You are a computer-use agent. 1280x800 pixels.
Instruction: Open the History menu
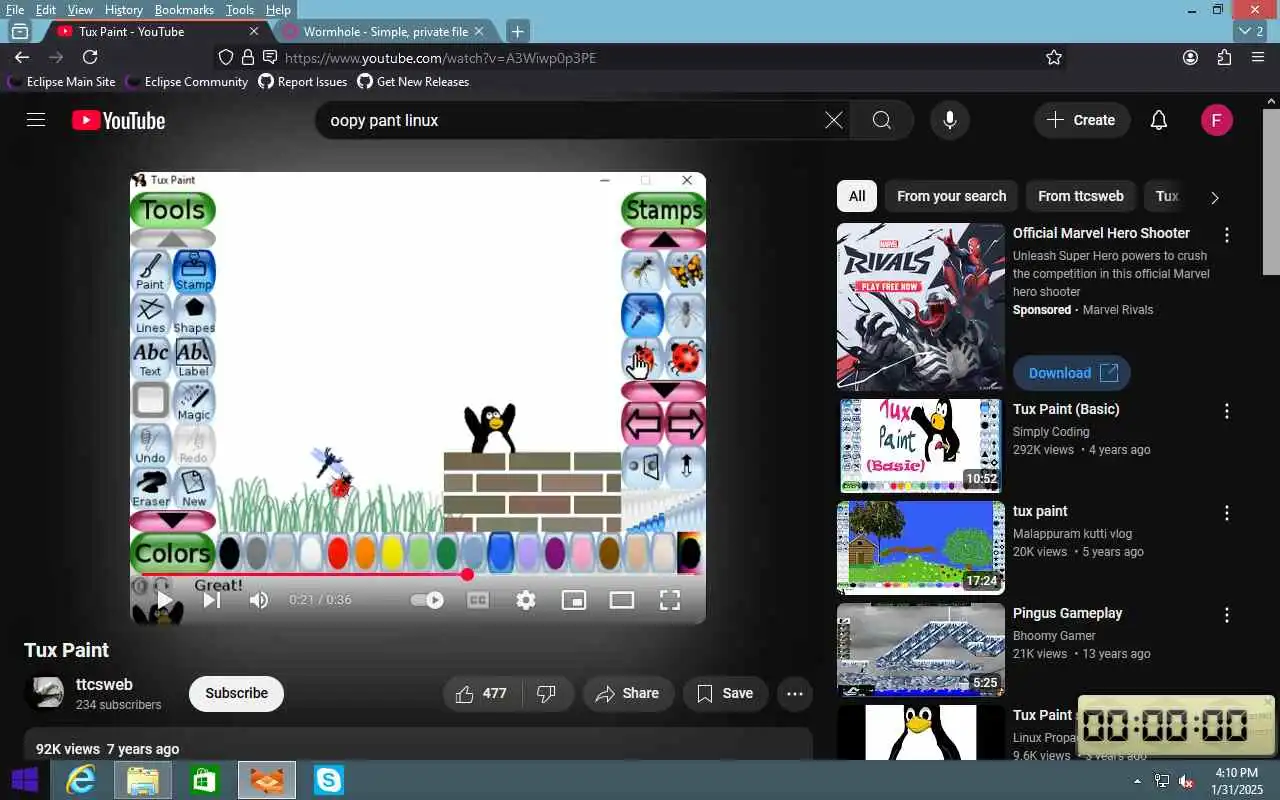click(123, 10)
